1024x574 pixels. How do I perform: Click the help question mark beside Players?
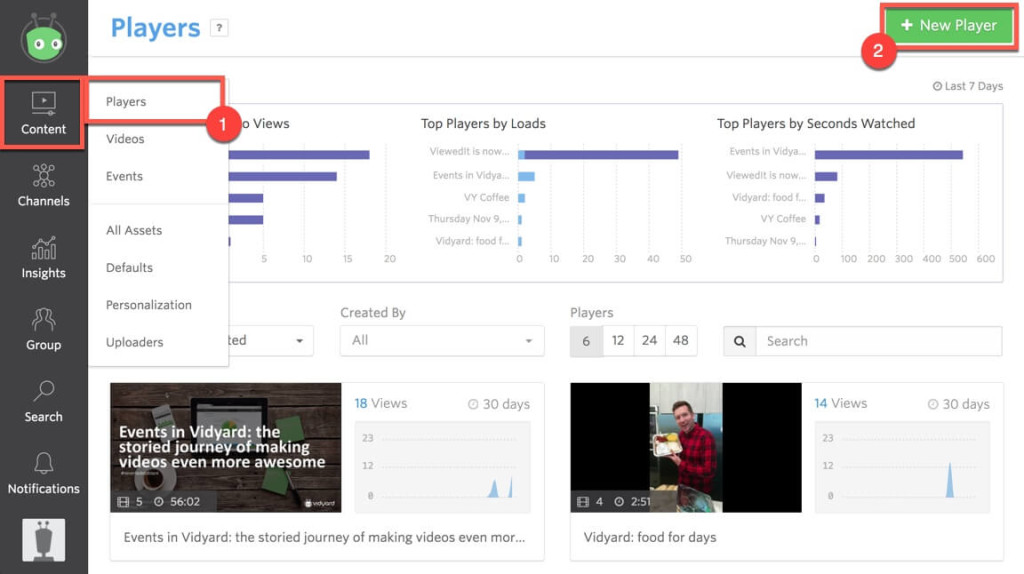pos(219,28)
